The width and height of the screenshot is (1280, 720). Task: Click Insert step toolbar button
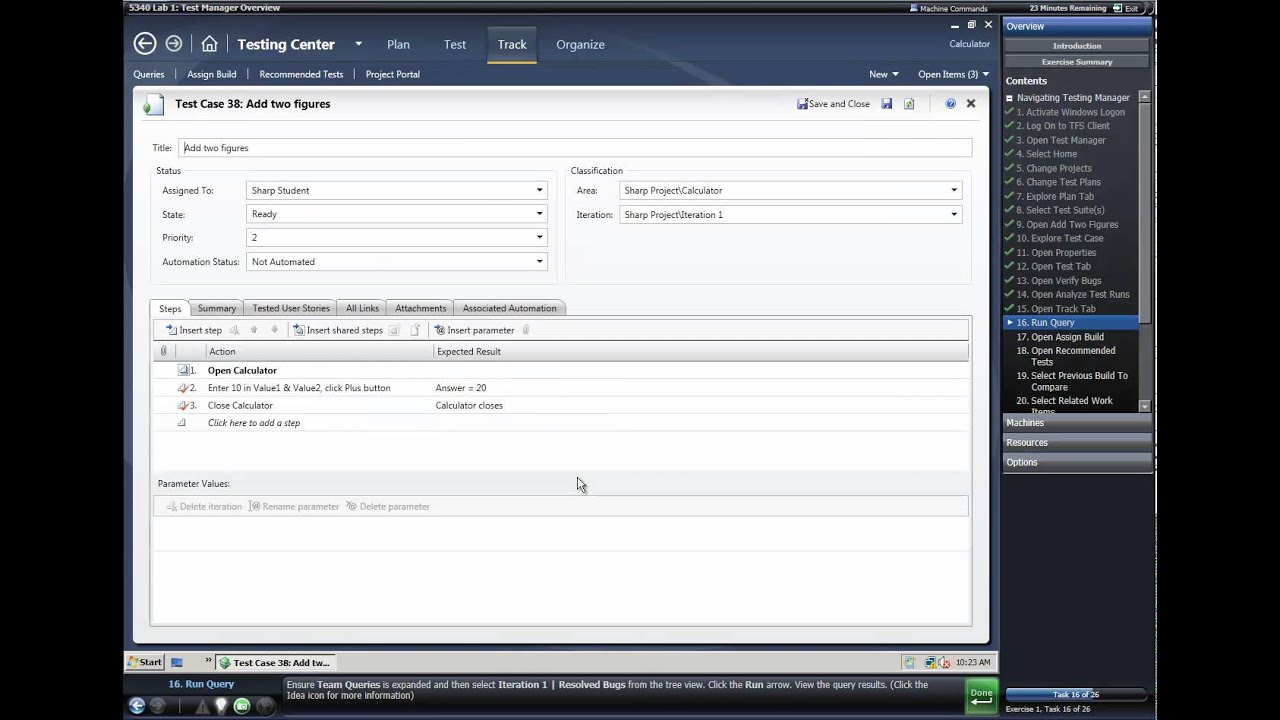(194, 330)
